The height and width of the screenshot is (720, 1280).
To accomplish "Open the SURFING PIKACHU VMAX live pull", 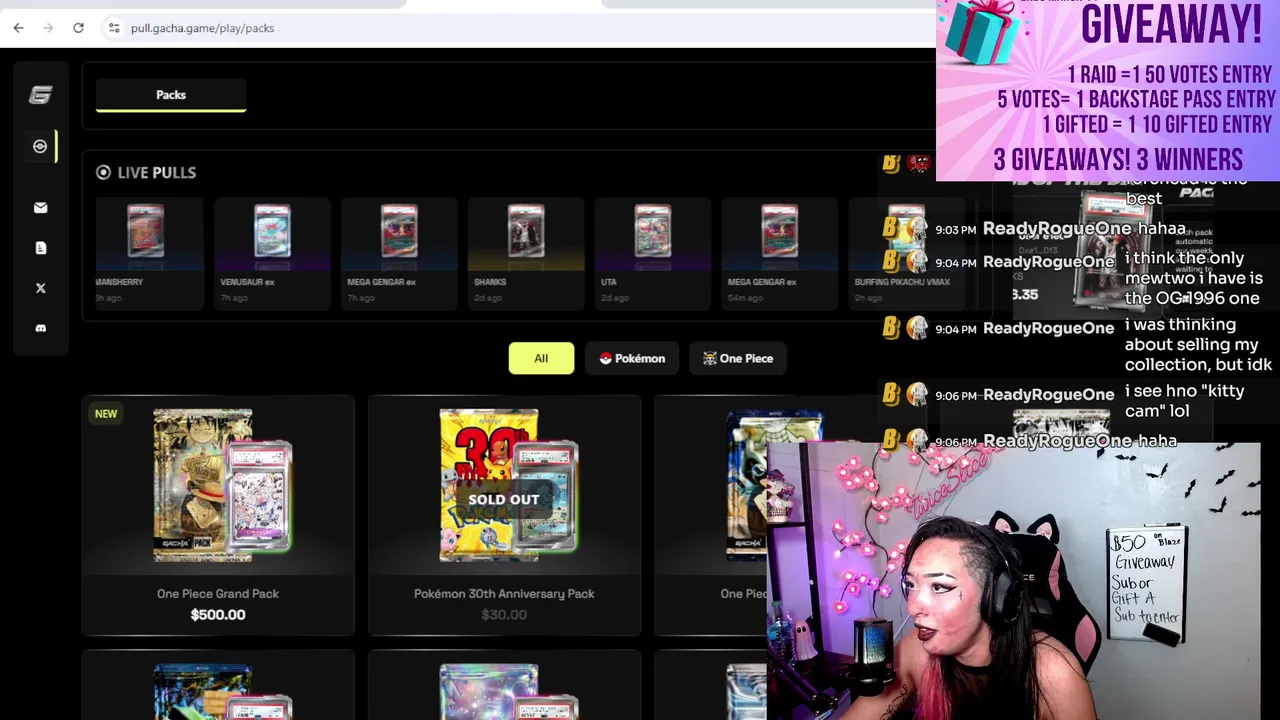I will pyautogui.click(x=906, y=253).
